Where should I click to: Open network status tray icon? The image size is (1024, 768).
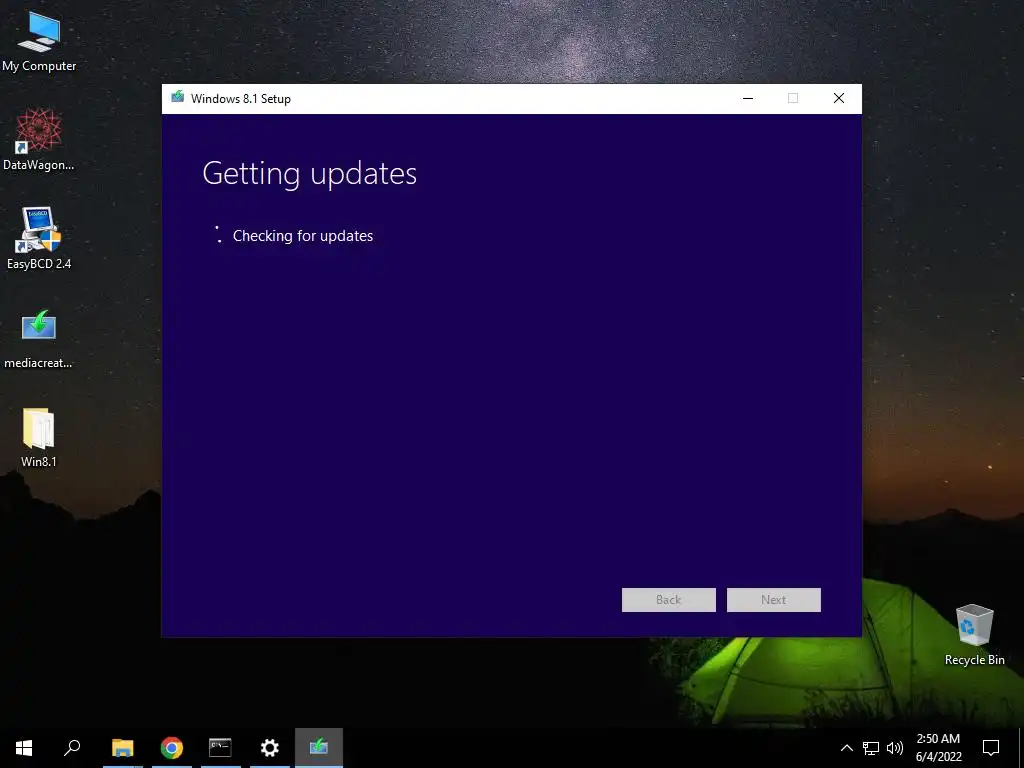(871, 748)
